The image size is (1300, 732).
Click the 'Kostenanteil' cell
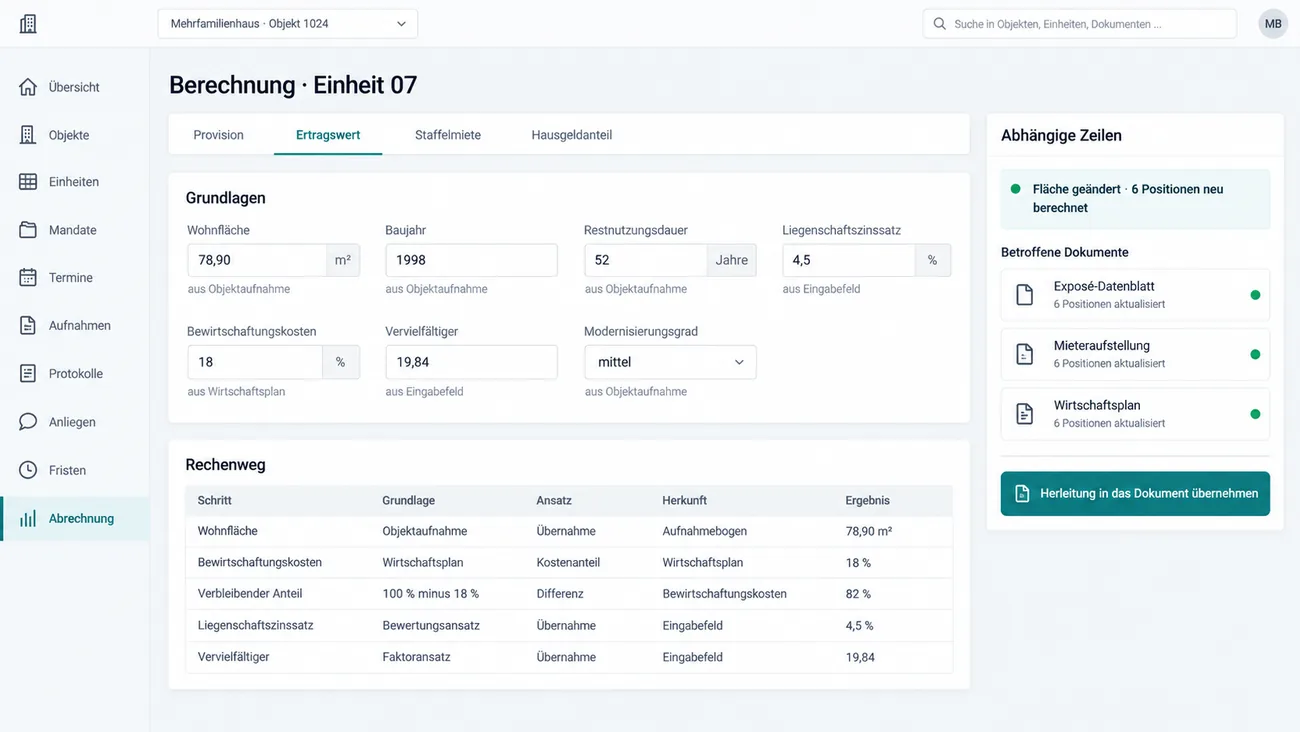pyautogui.click(x=568, y=563)
